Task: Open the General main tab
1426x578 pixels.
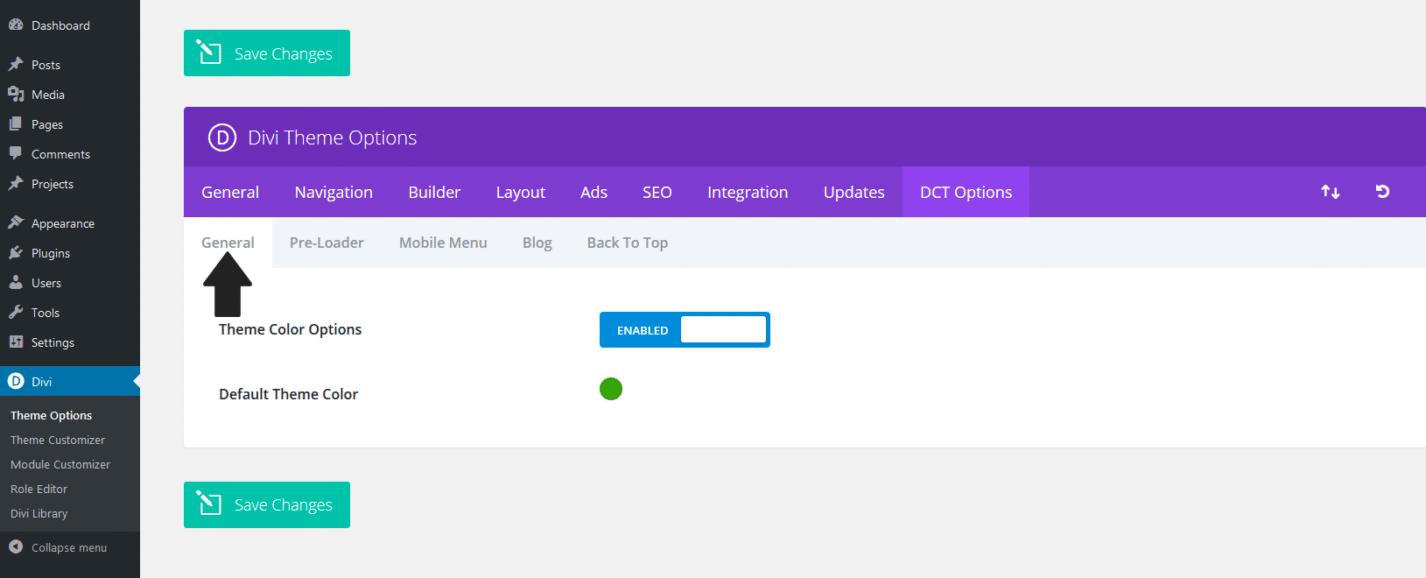Action: pos(230,192)
